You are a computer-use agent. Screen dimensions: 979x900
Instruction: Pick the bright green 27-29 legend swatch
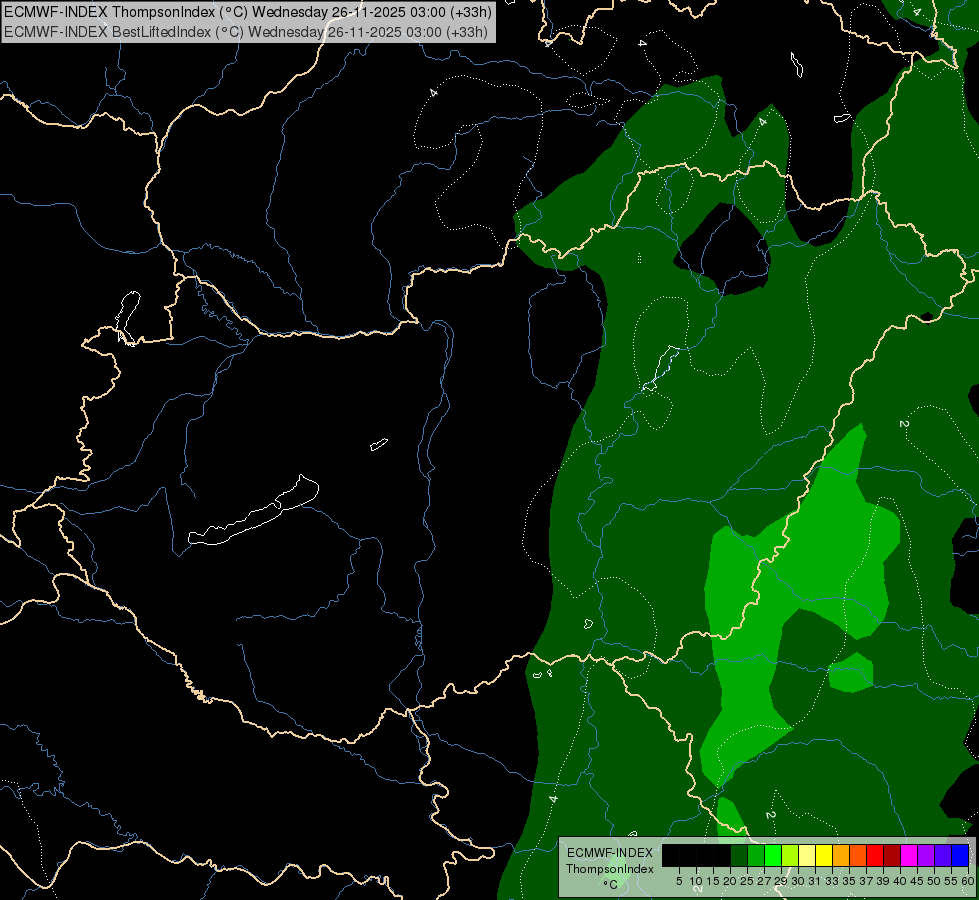(x=773, y=855)
